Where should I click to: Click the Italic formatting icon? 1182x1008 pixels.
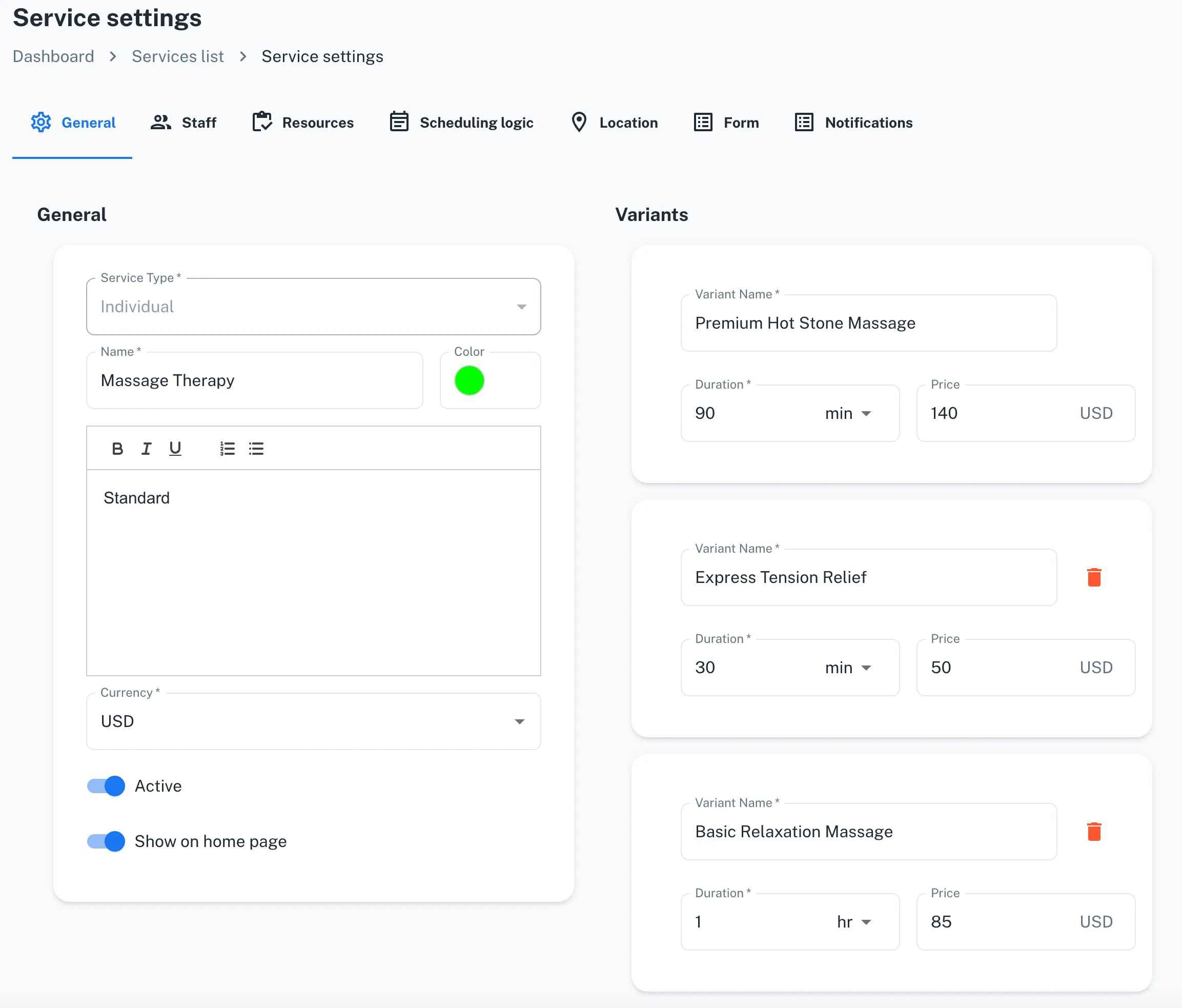pos(146,449)
